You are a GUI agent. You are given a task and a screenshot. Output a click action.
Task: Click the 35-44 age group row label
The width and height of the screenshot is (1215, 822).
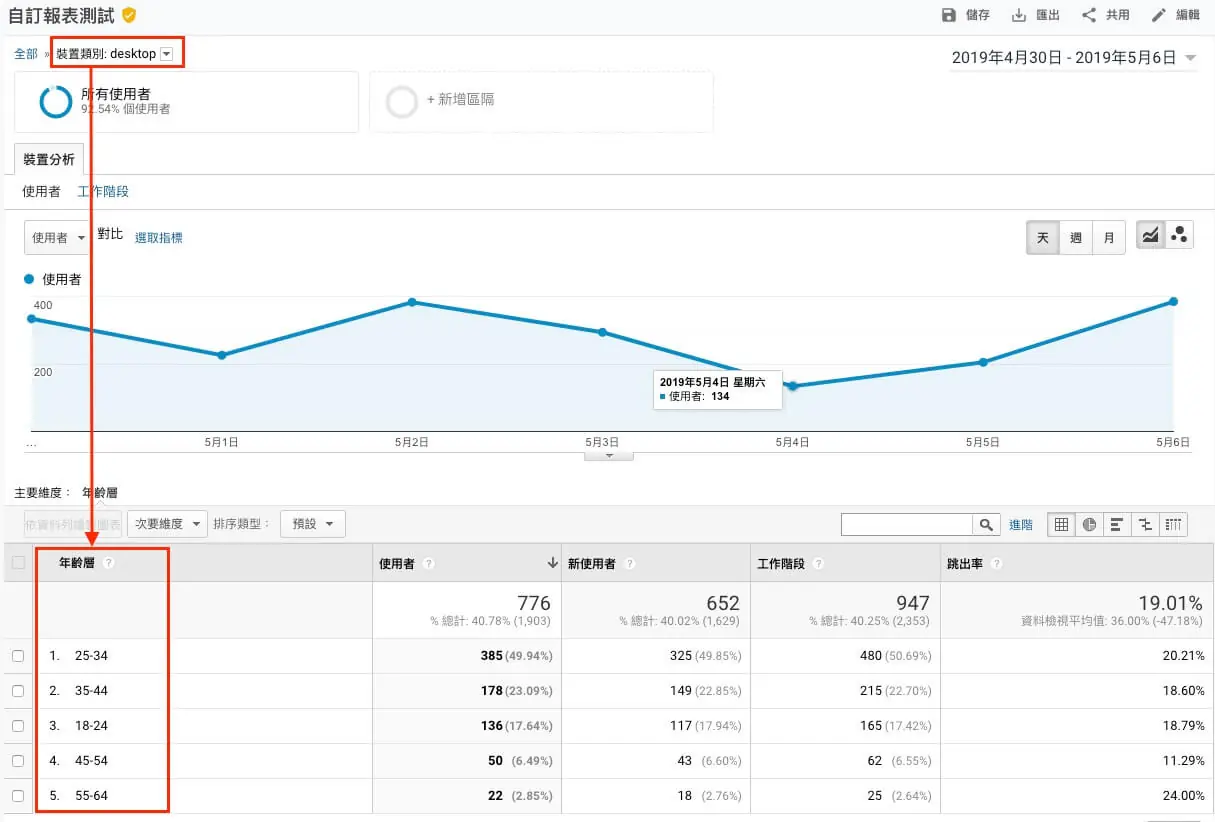[x=91, y=691]
